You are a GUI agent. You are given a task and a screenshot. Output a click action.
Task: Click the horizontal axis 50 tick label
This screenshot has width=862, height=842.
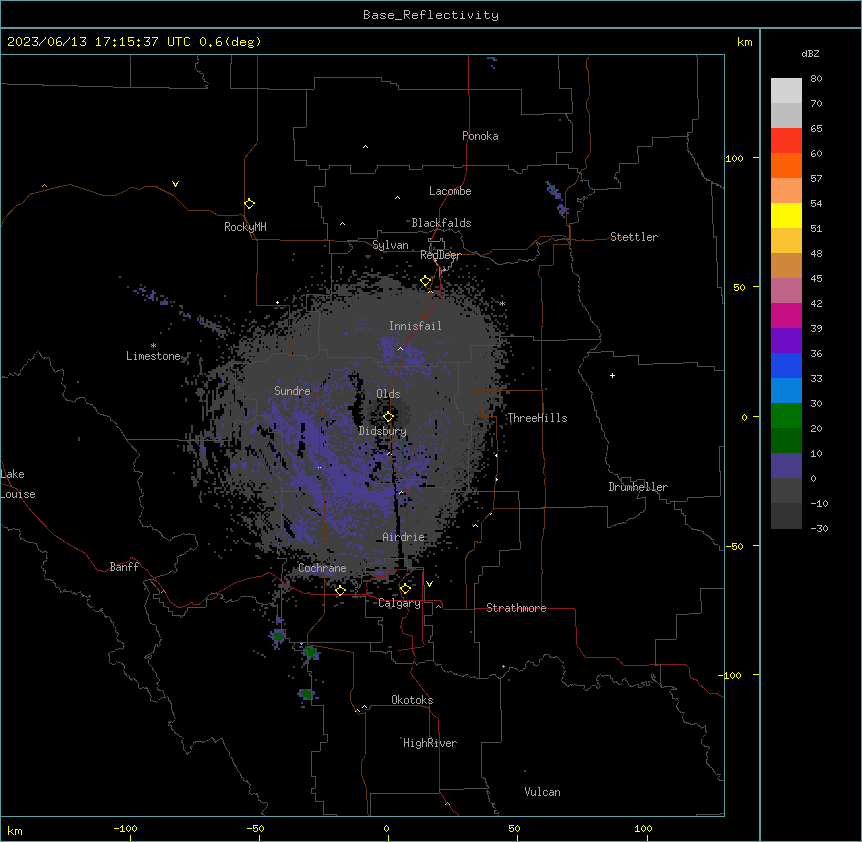(x=514, y=828)
